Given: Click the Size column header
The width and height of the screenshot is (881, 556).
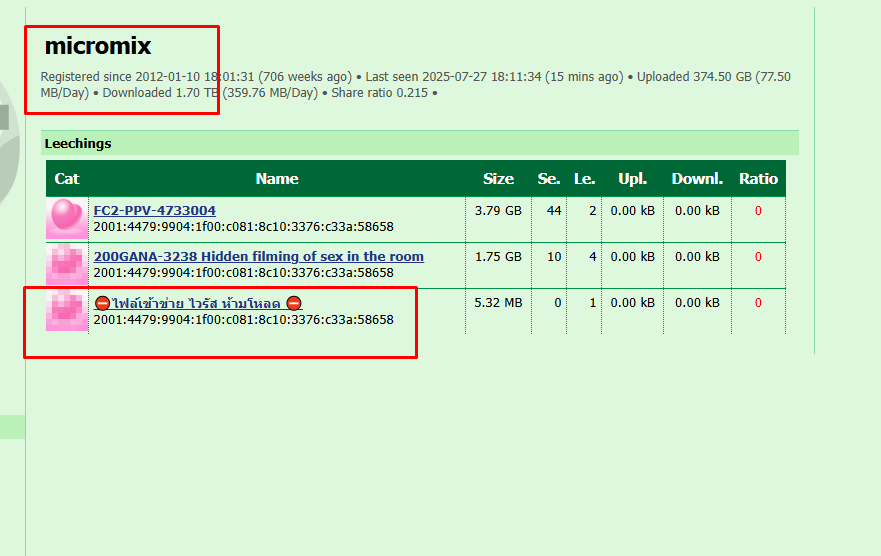Looking at the screenshot, I should tap(498, 179).
